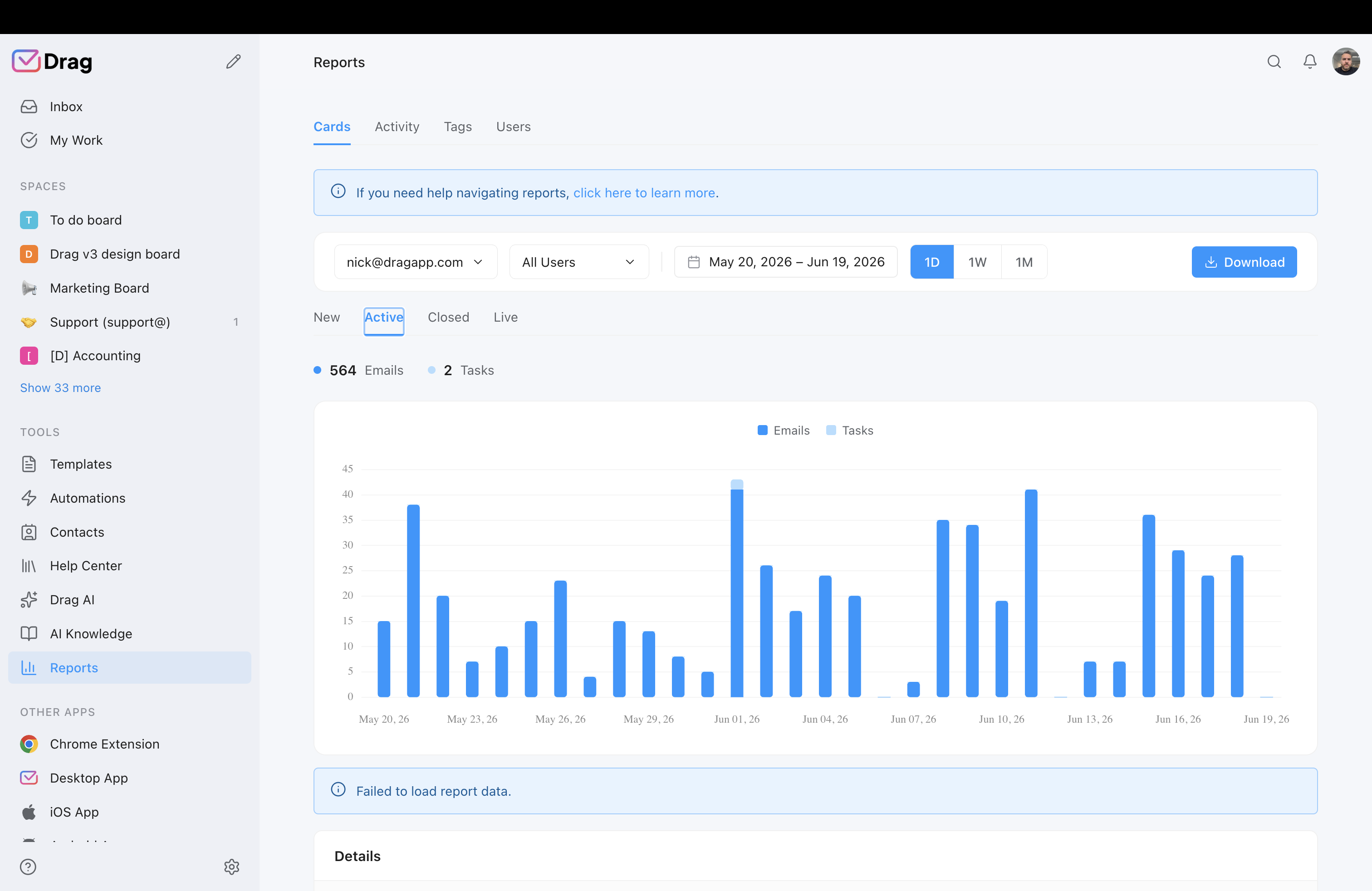Click 'Failed to load report data.' message
The height and width of the screenshot is (891, 1372).
pos(433,791)
